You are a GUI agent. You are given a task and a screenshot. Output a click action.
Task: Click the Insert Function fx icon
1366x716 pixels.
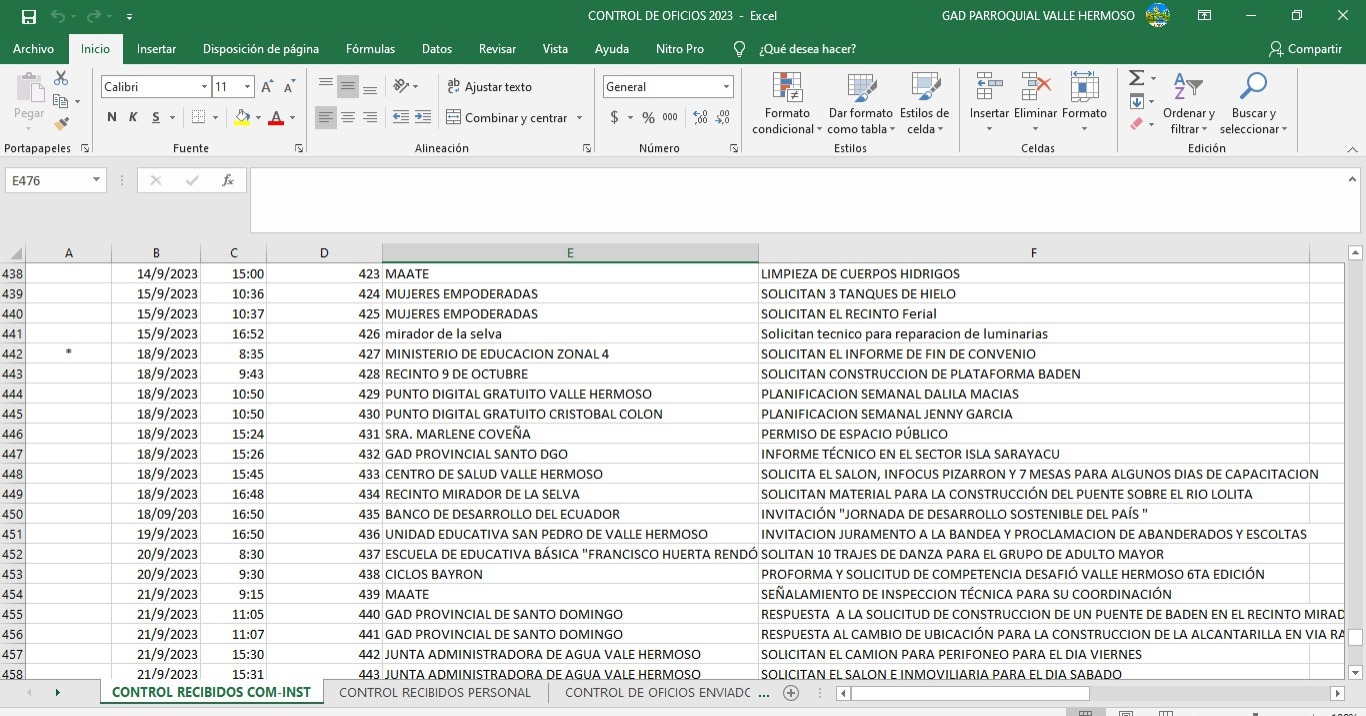tap(228, 181)
